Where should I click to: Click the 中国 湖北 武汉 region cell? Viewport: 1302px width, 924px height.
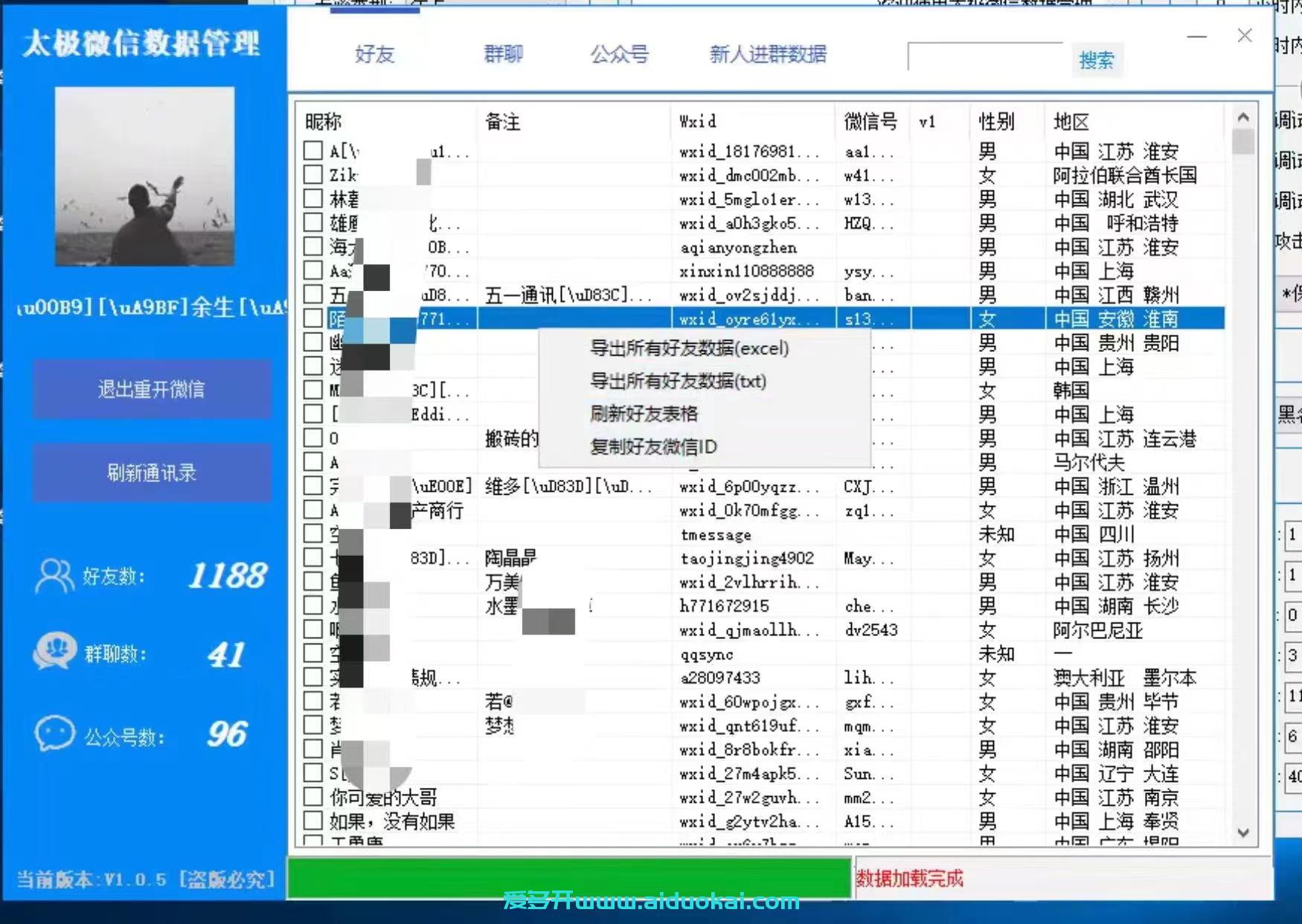tap(1116, 199)
